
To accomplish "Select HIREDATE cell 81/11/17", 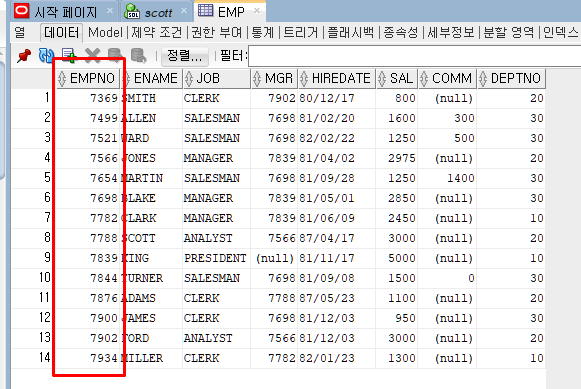I will (x=336, y=258).
